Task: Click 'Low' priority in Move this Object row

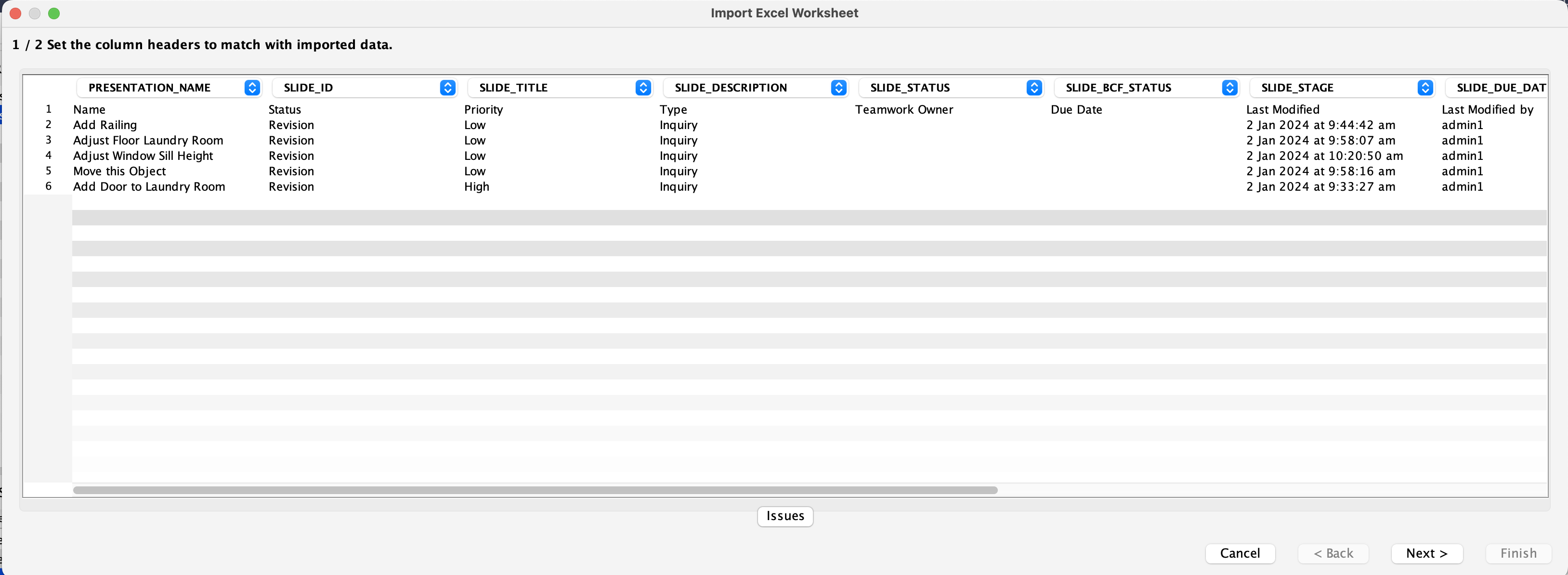Action: pyautogui.click(x=475, y=171)
